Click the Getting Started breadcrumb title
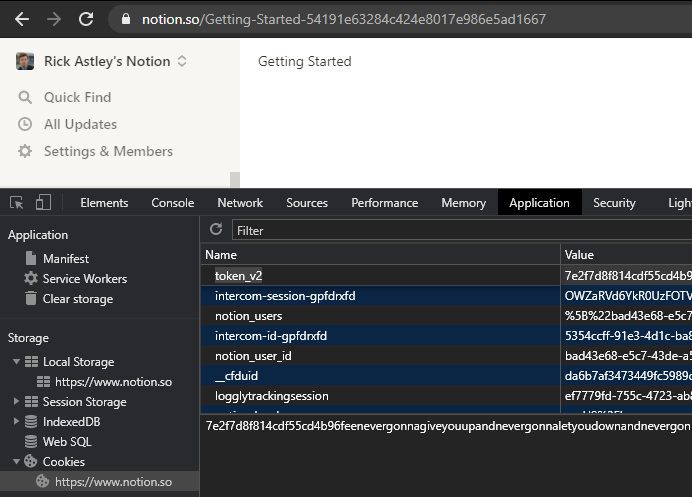692x497 pixels. [305, 61]
